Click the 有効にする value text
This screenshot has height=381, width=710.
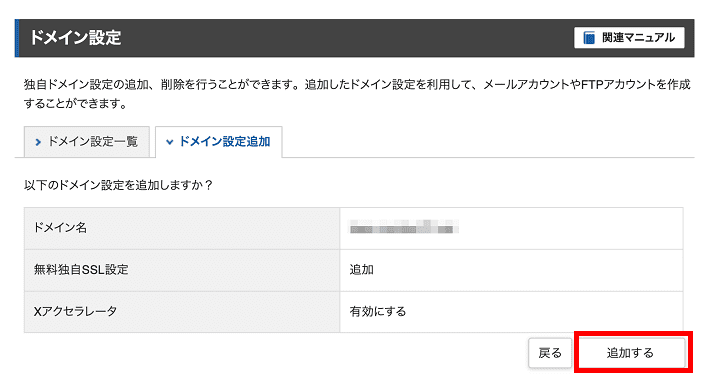[x=378, y=311]
